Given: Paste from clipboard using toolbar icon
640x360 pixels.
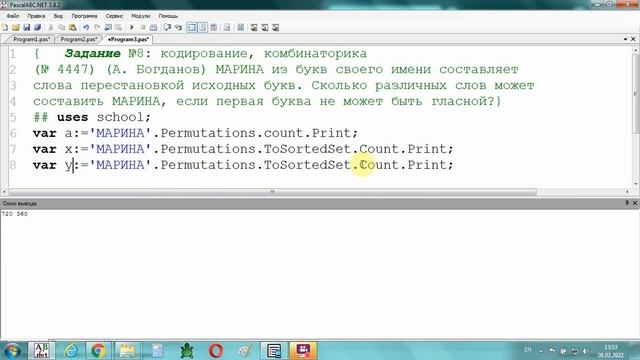Looking at the screenshot, I should [73, 27].
